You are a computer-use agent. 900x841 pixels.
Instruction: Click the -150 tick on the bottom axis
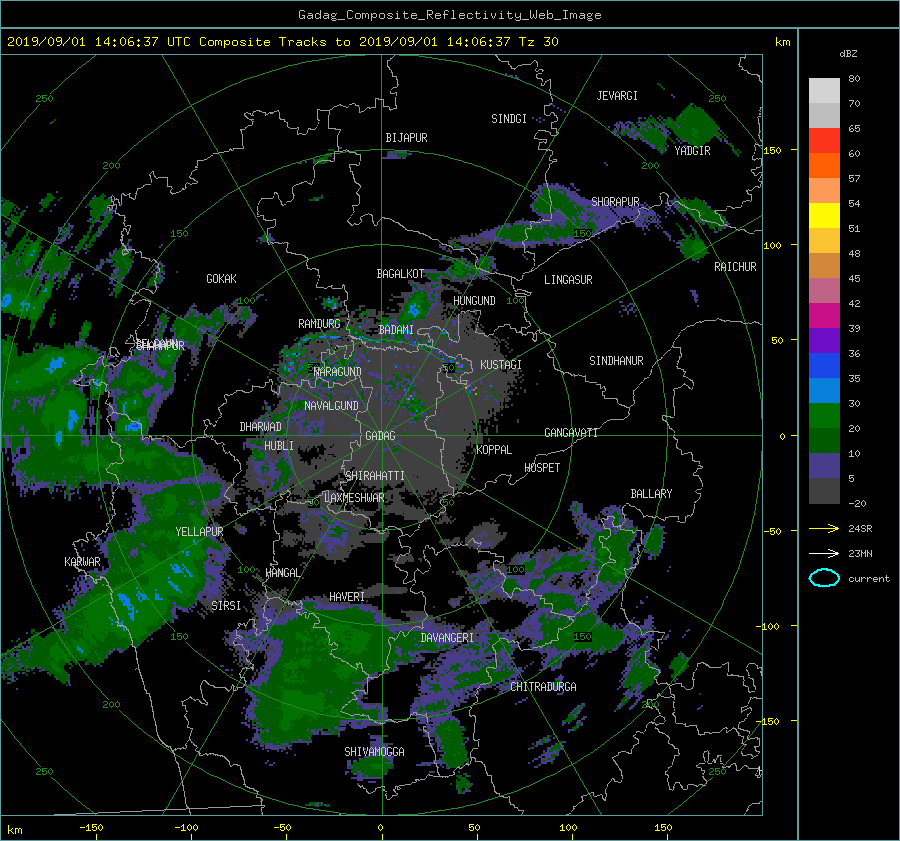tap(91, 828)
